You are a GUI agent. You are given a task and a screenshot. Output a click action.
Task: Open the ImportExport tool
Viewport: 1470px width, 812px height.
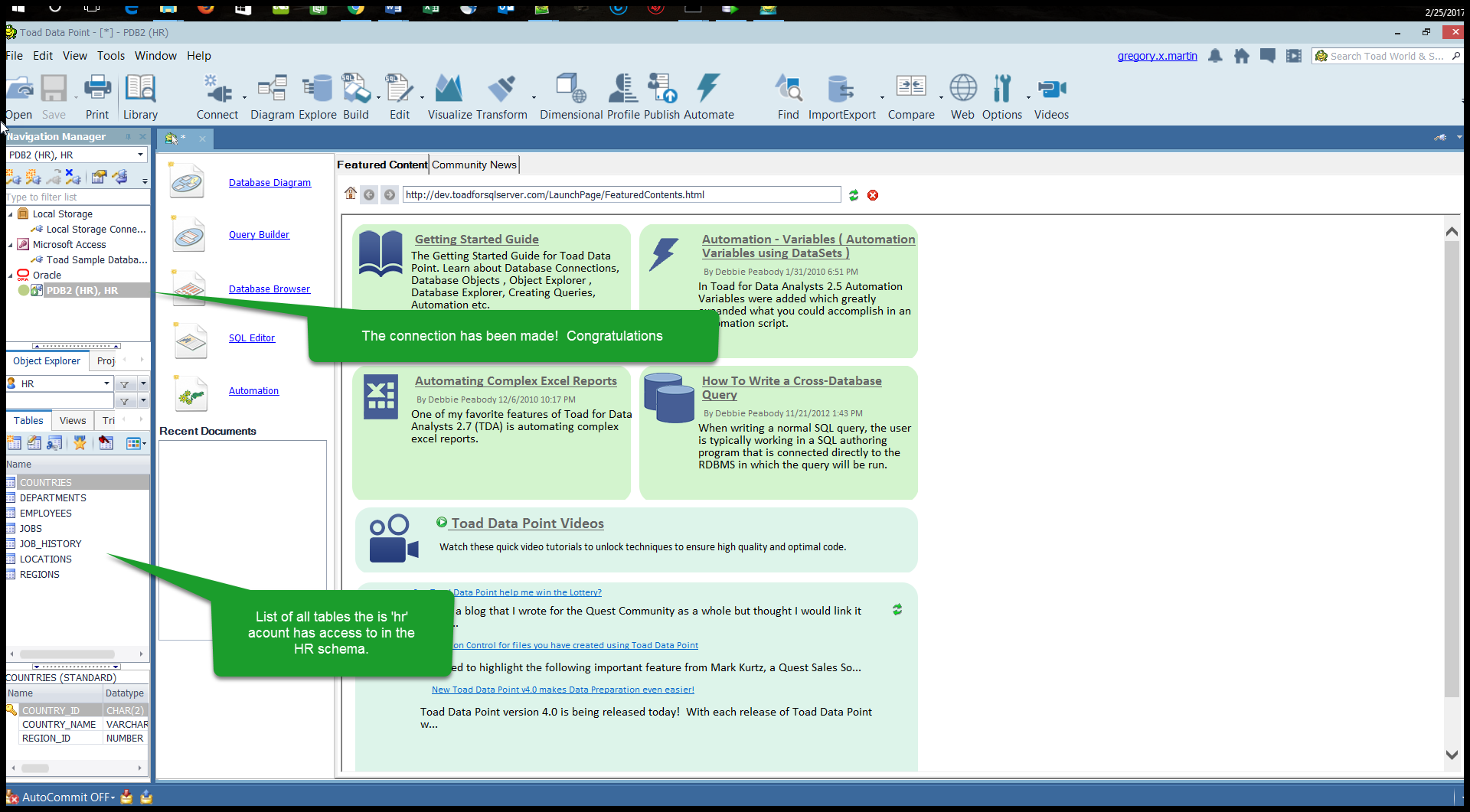[x=841, y=97]
